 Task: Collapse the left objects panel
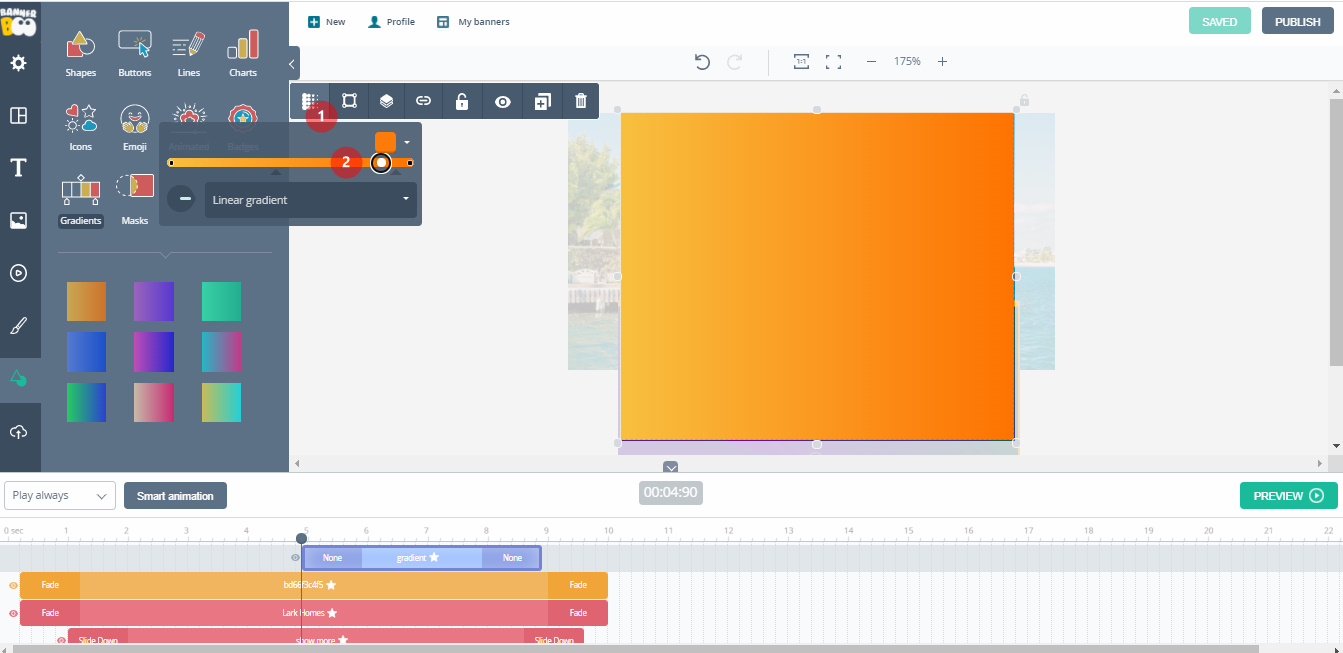click(x=292, y=64)
